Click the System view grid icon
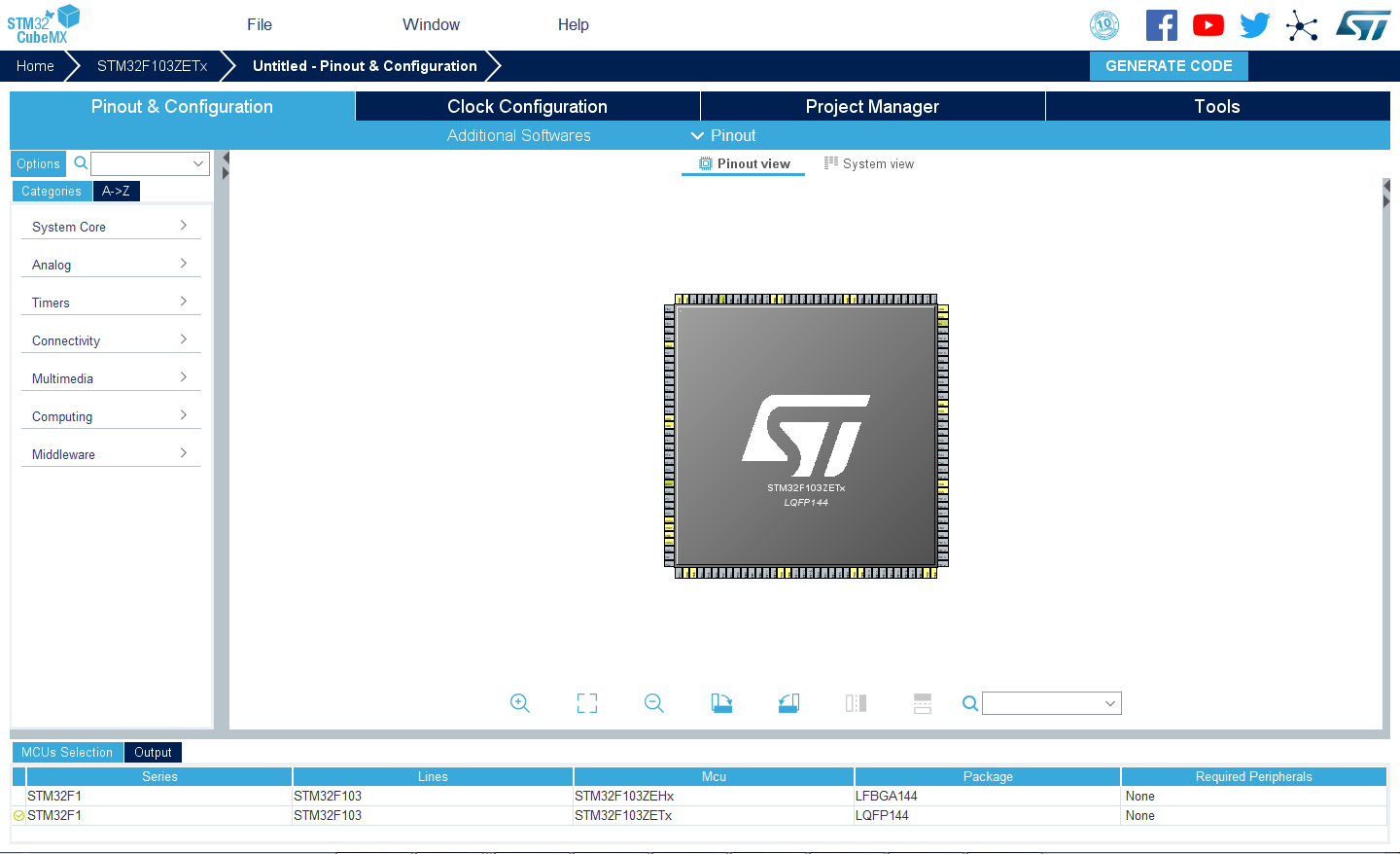 (x=831, y=163)
